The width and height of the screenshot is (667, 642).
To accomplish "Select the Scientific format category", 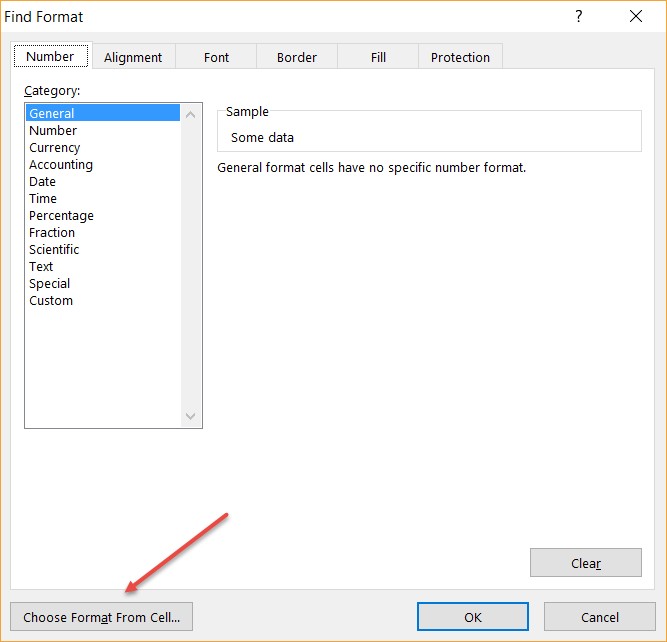I will (x=54, y=249).
